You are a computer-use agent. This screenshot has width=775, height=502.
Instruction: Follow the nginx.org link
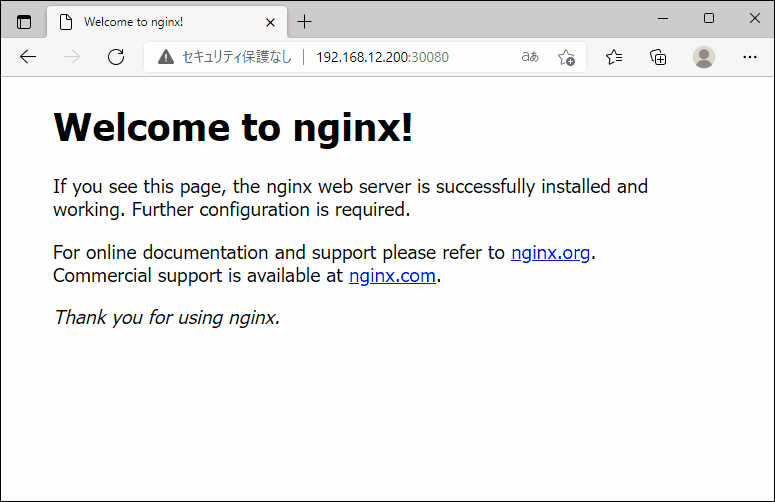pyautogui.click(x=550, y=253)
